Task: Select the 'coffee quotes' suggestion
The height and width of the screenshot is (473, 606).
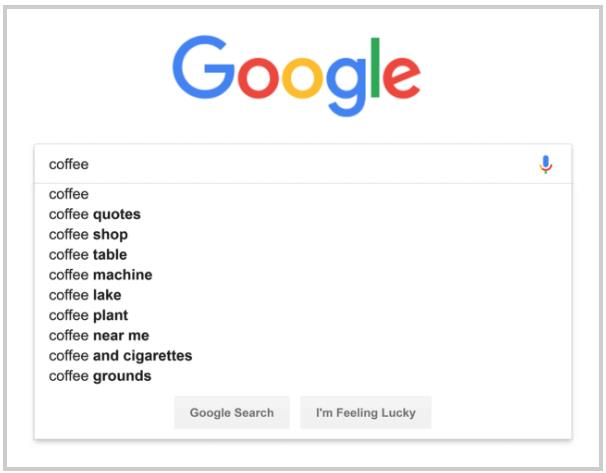Action: 95,214
